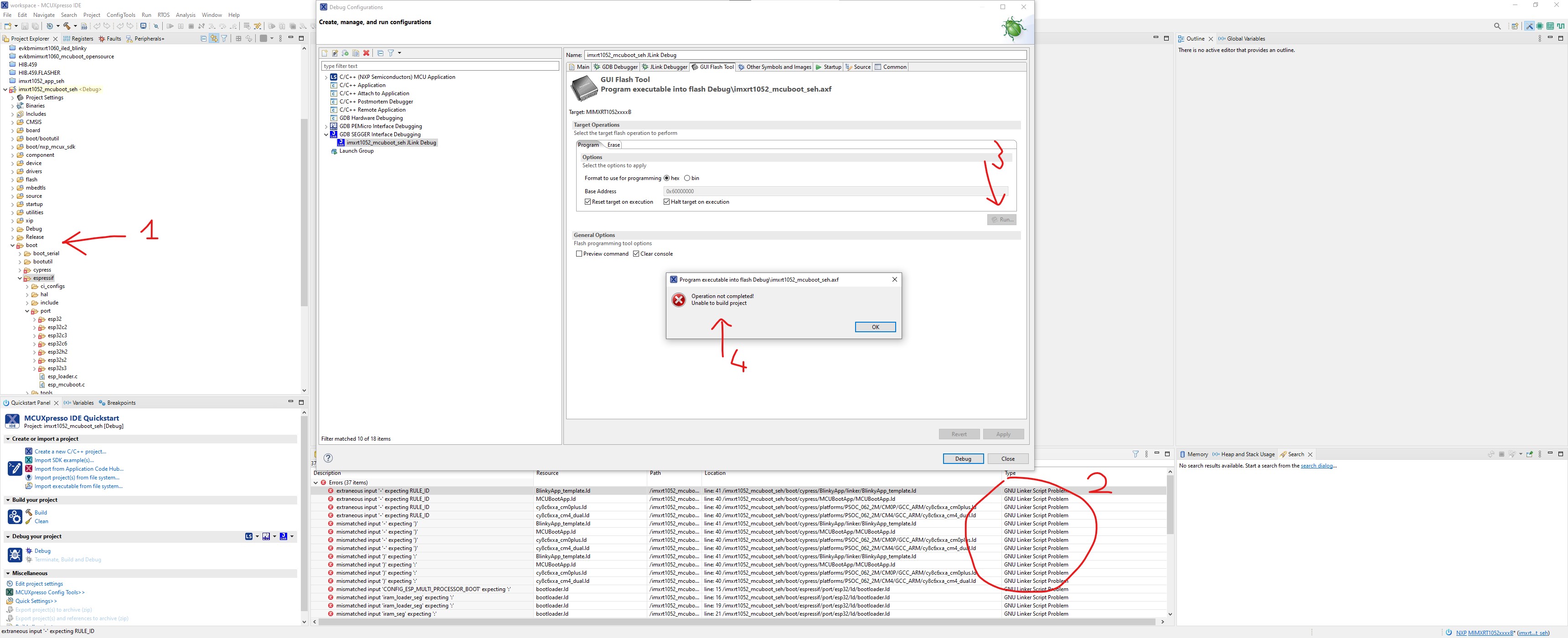Select the bin format radio button

click(688, 178)
